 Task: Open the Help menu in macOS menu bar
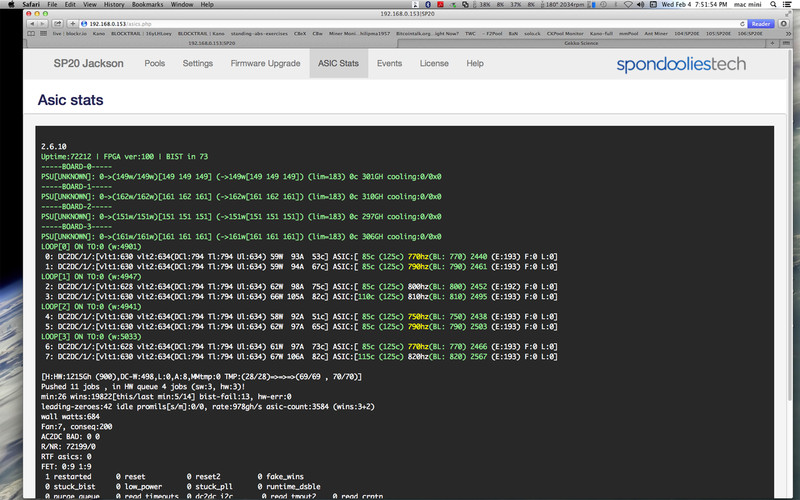(x=207, y=4)
